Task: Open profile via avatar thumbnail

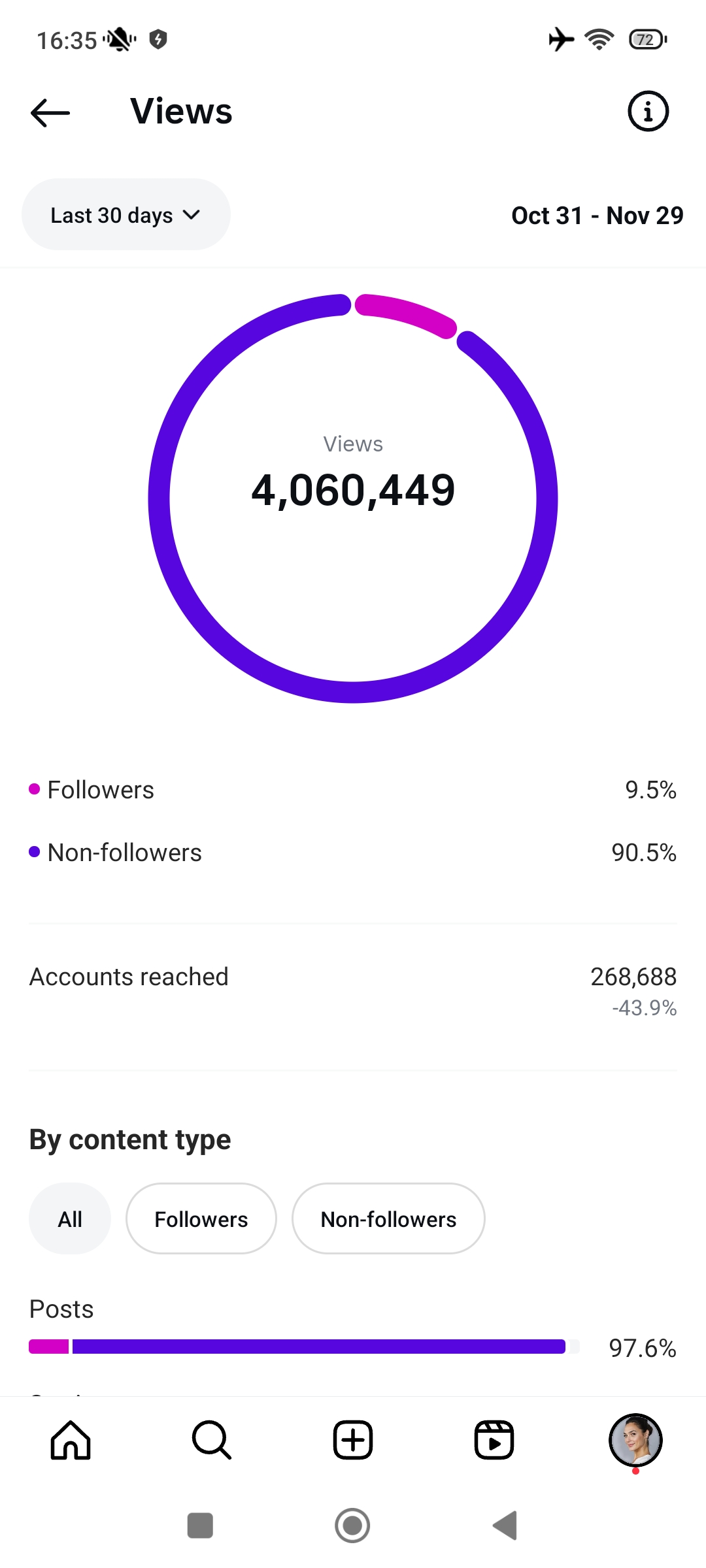Action: tap(635, 1440)
